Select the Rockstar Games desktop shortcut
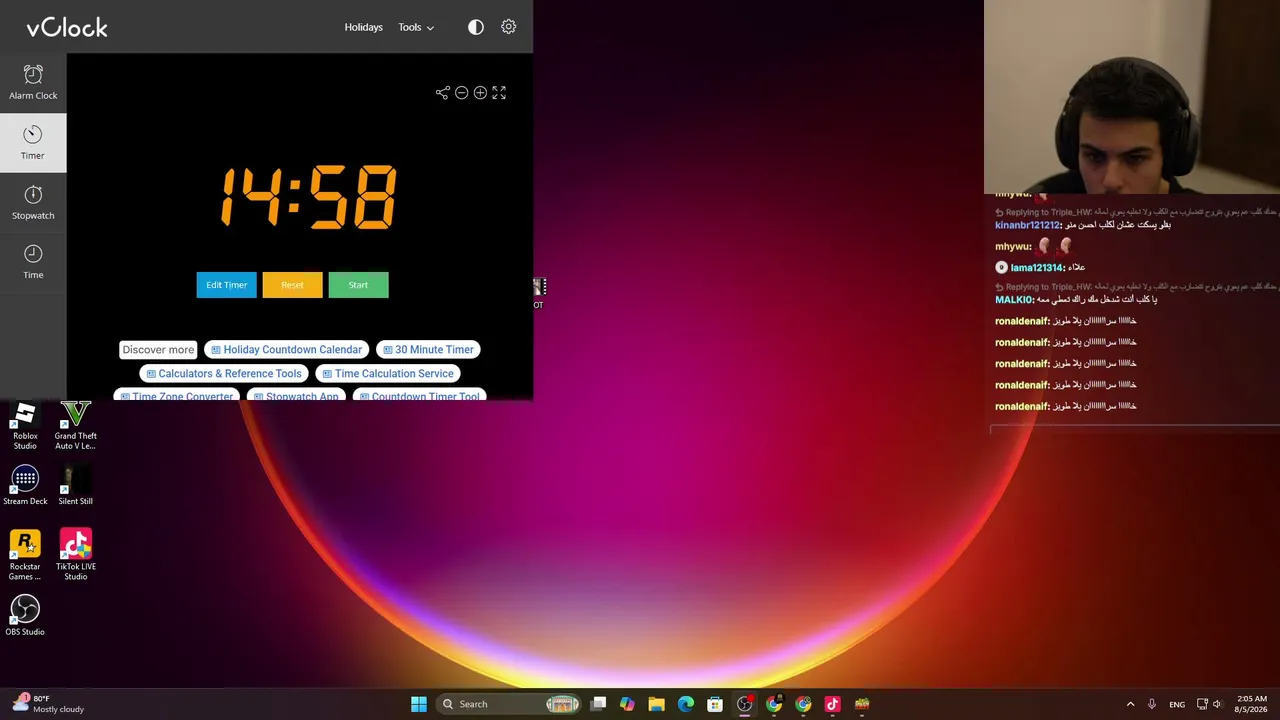This screenshot has height=720, width=1280. (25, 556)
